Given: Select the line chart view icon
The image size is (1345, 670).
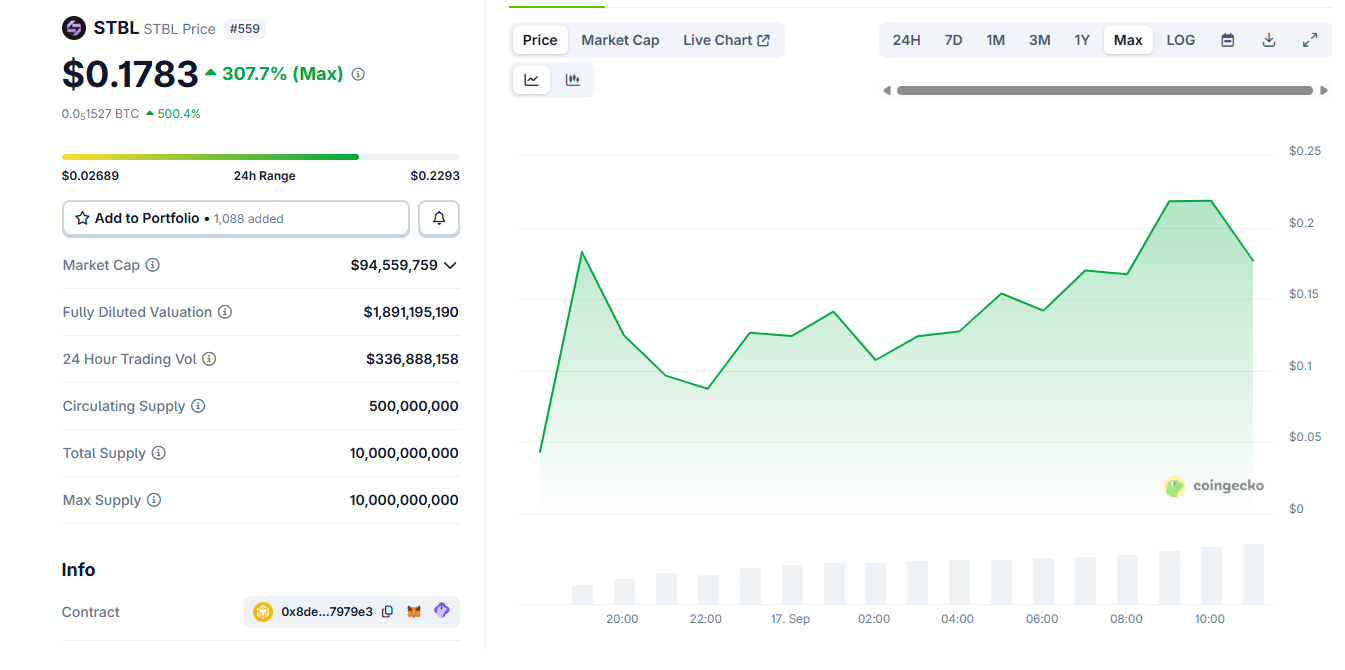Looking at the screenshot, I should coord(531,80).
